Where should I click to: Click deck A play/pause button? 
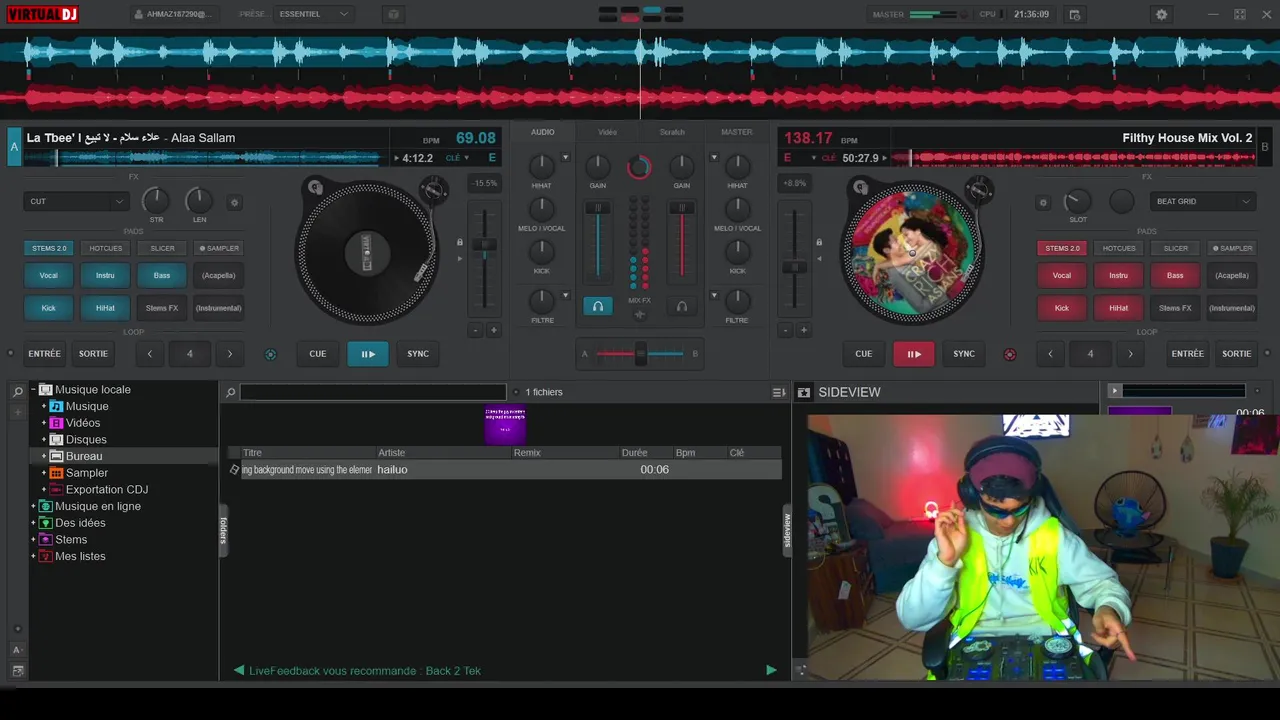click(x=368, y=354)
